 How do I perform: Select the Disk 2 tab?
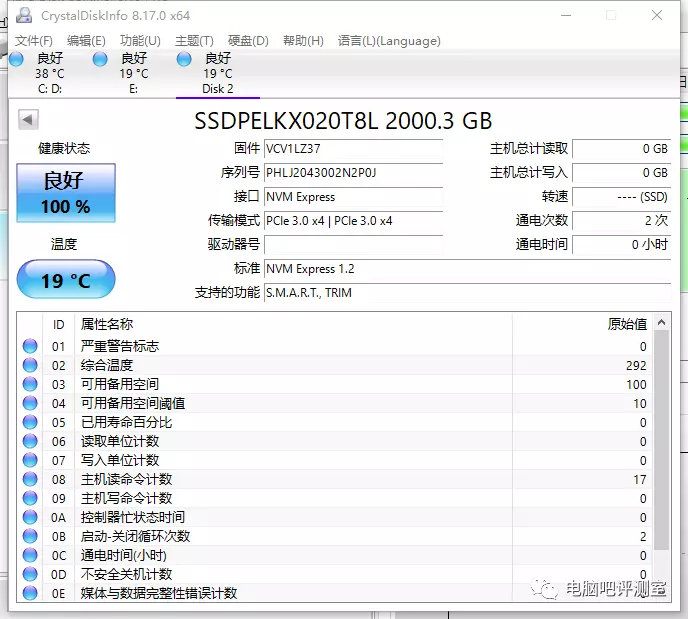tap(218, 73)
